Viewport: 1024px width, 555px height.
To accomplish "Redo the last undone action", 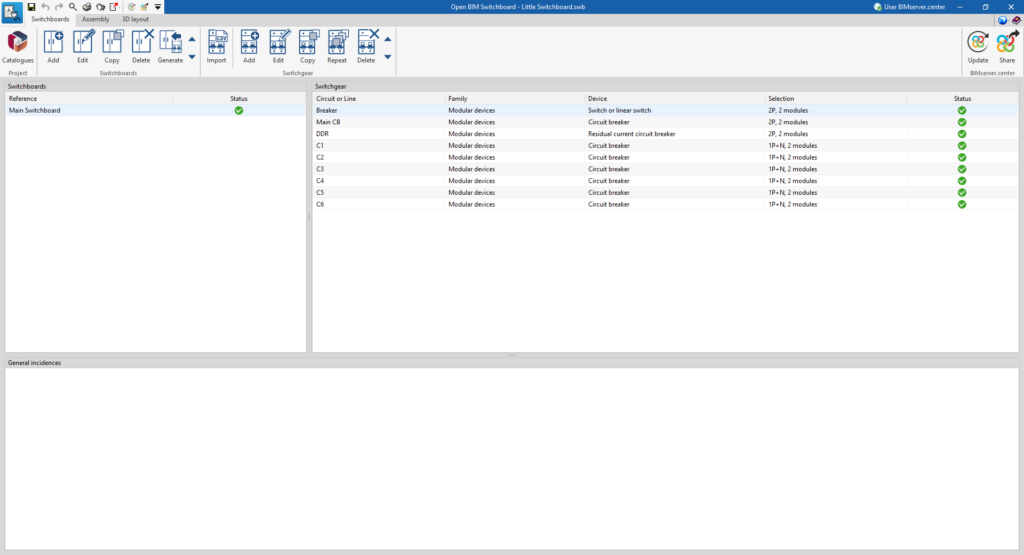I will tap(59, 7).
